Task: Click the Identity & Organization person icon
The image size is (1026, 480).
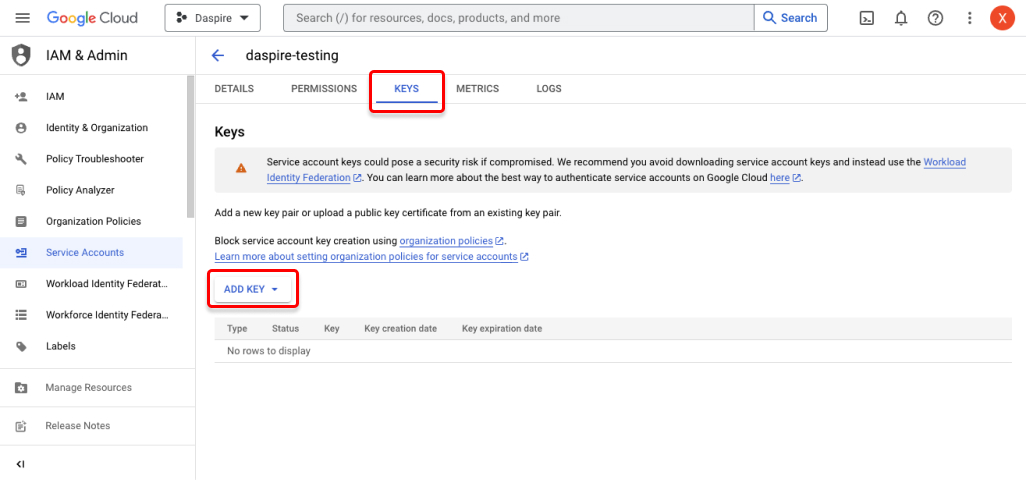Action: (x=21, y=128)
